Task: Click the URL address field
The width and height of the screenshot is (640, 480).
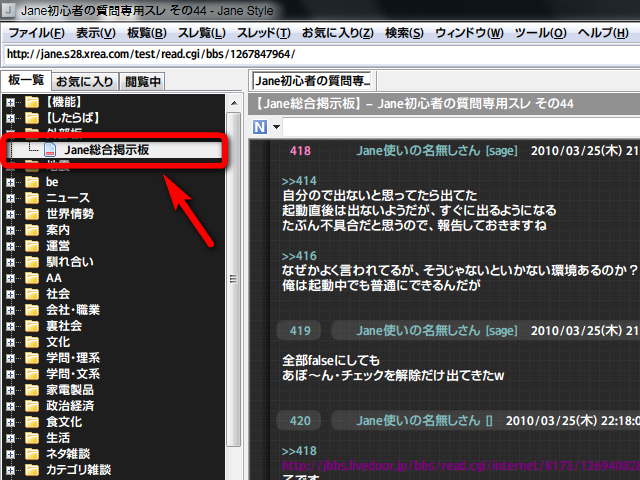Action: 322,54
